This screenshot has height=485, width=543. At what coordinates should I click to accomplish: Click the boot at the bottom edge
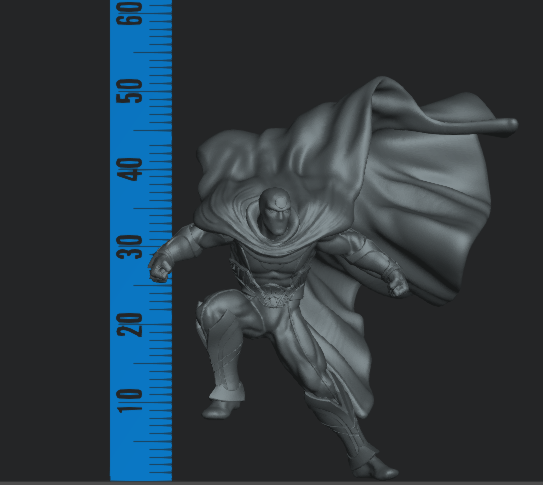pyautogui.click(x=375, y=469)
